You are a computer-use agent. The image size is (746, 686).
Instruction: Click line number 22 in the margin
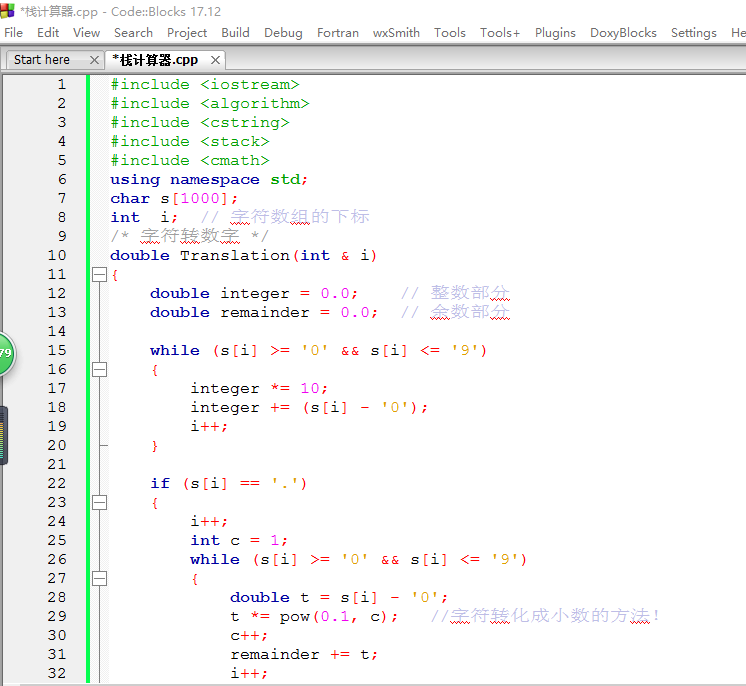[x=57, y=483]
